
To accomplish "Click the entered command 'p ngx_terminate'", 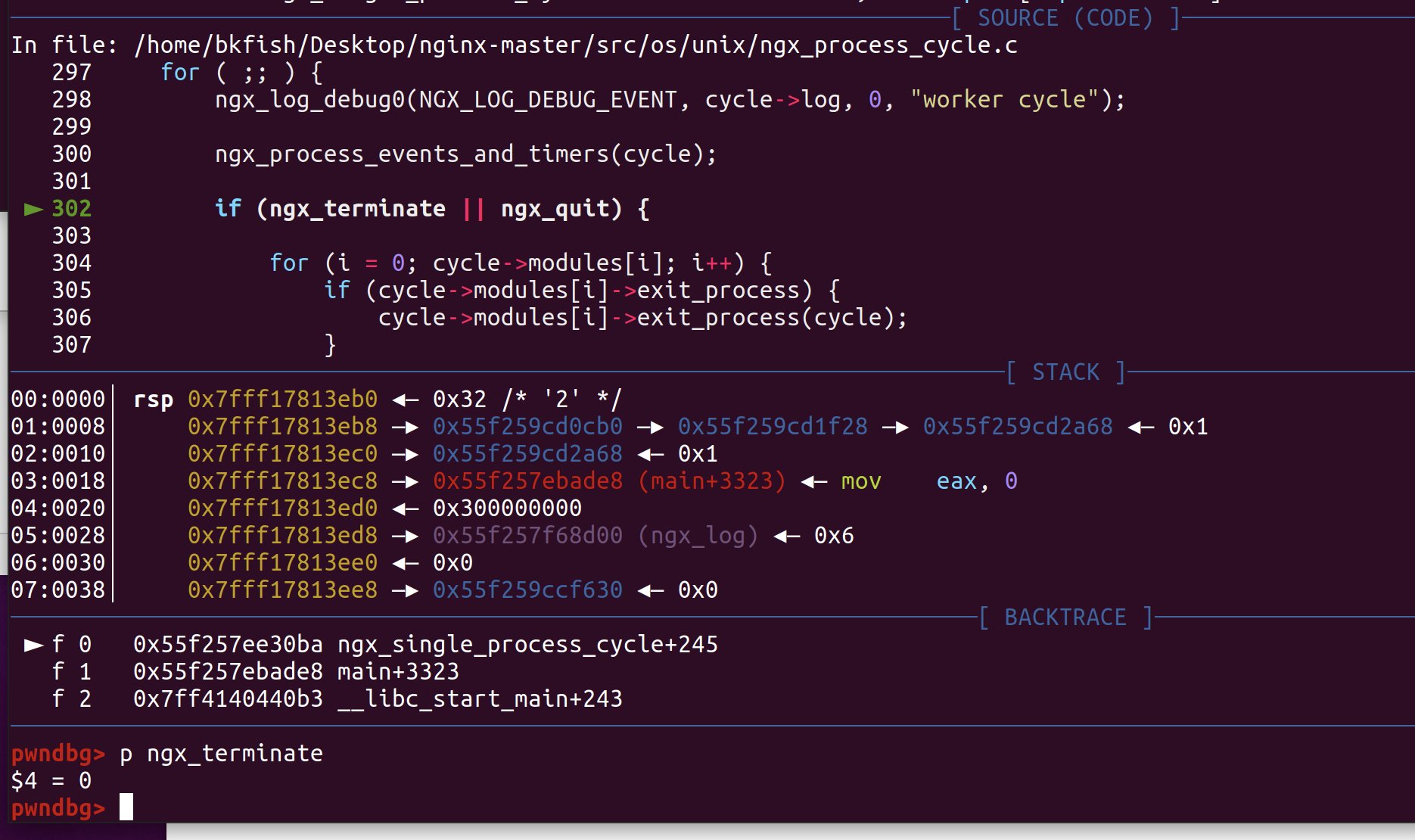I will [221, 754].
